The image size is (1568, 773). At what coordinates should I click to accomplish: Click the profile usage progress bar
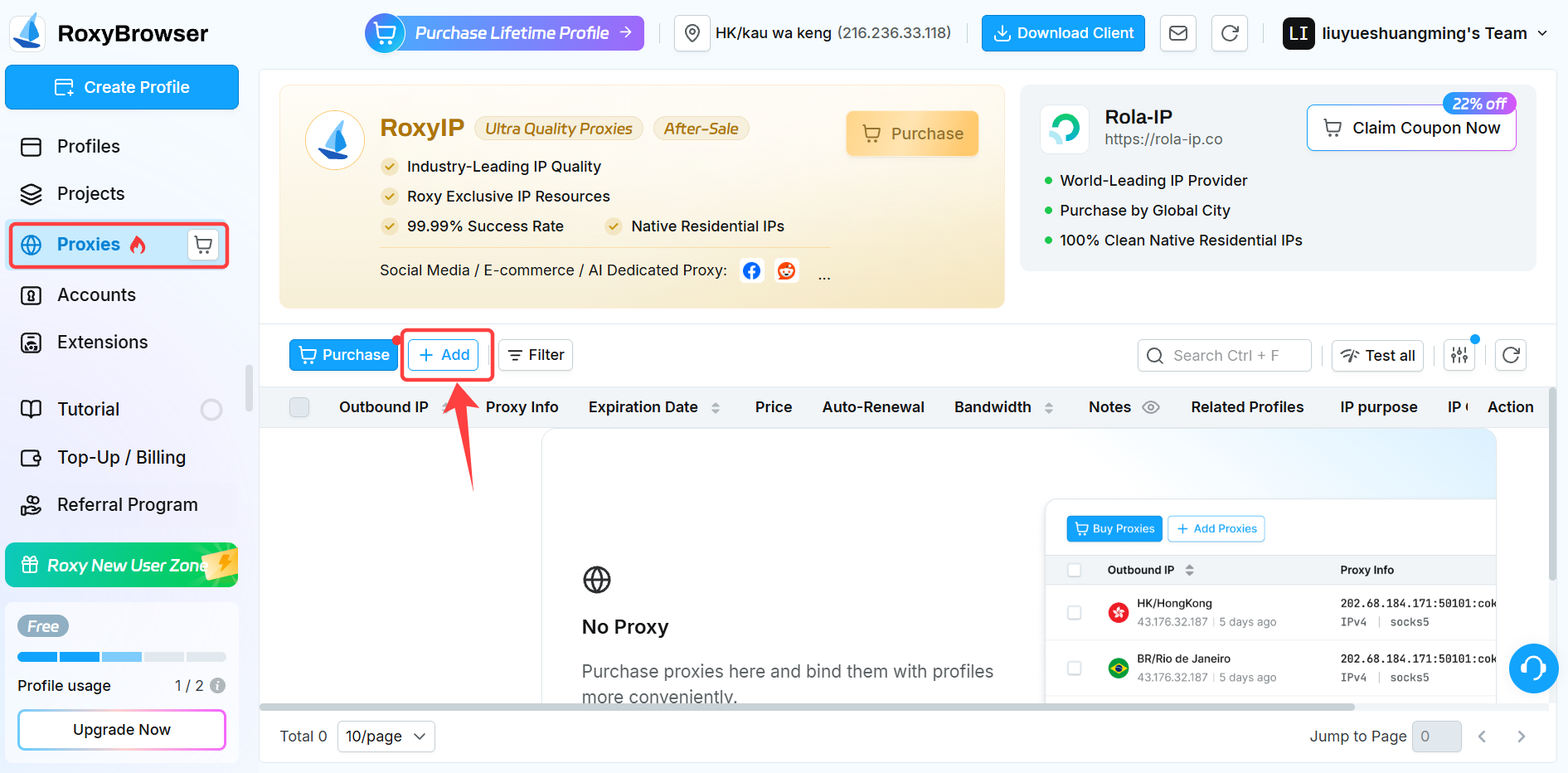[x=122, y=657]
